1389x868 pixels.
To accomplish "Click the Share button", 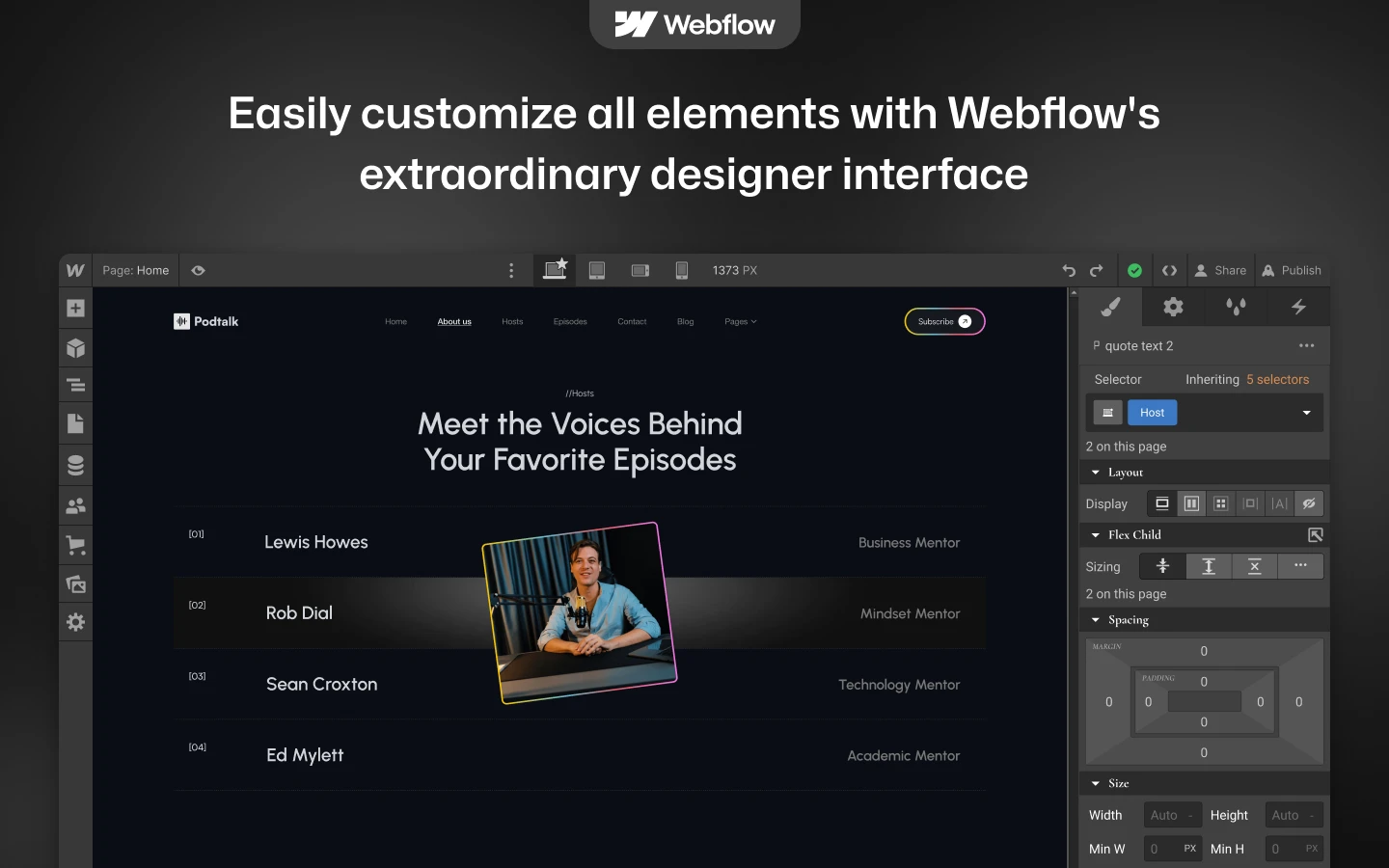I will point(1220,271).
